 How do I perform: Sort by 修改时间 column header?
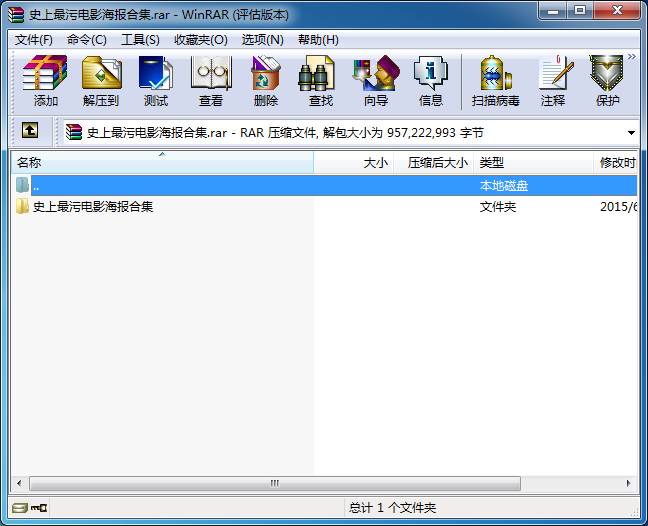click(616, 162)
